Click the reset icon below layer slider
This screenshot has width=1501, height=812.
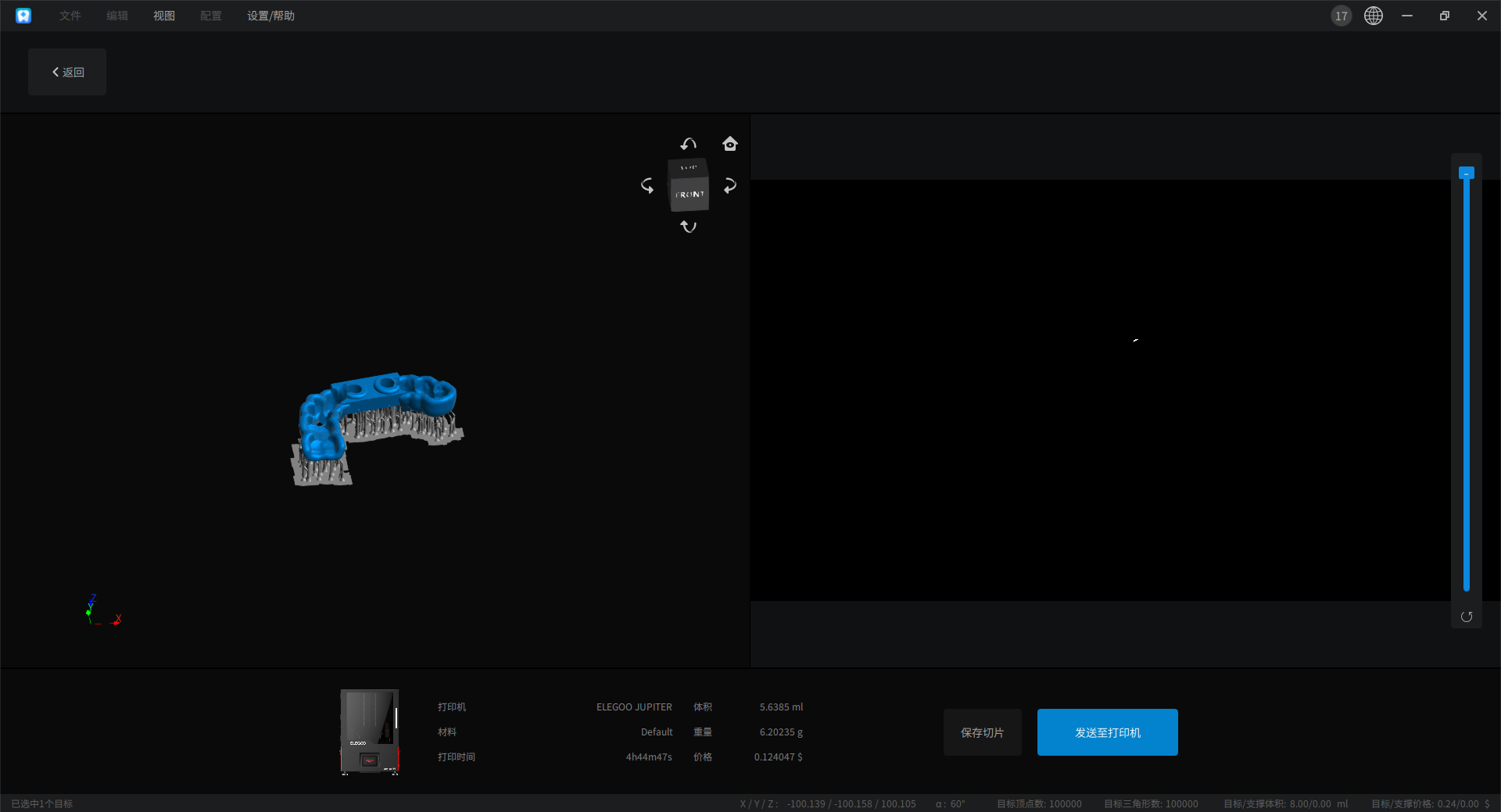click(1466, 617)
